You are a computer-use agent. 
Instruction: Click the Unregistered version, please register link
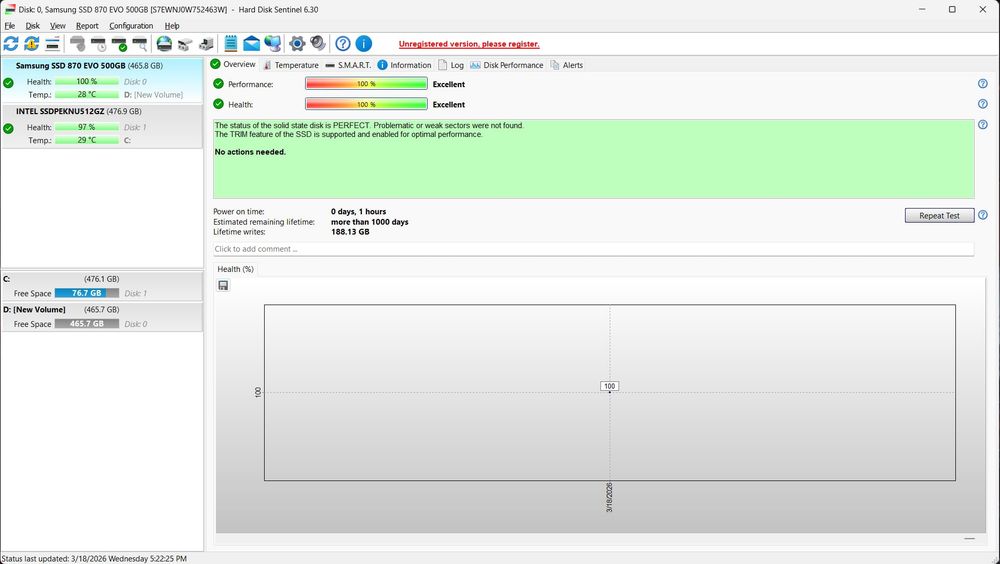click(x=469, y=44)
